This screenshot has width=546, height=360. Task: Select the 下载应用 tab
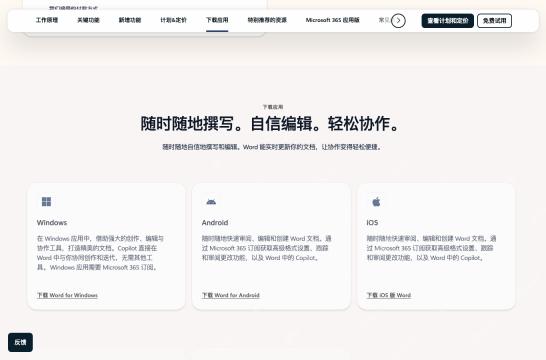217,20
